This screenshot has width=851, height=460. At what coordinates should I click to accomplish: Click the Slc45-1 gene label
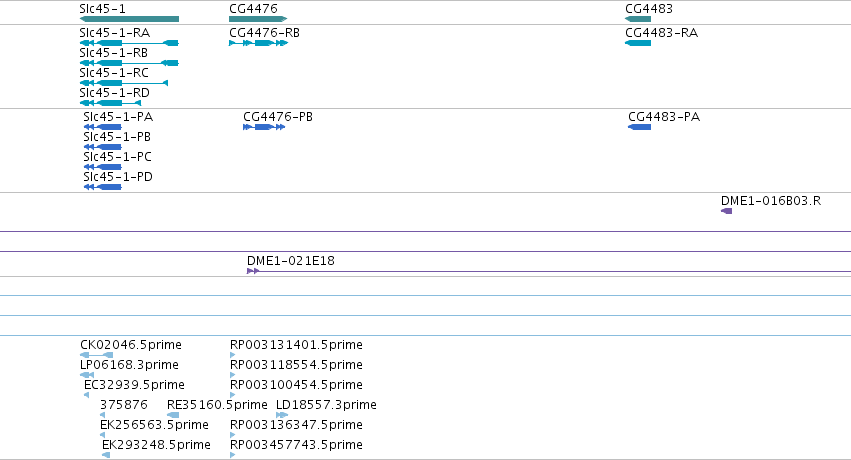[x=102, y=9]
